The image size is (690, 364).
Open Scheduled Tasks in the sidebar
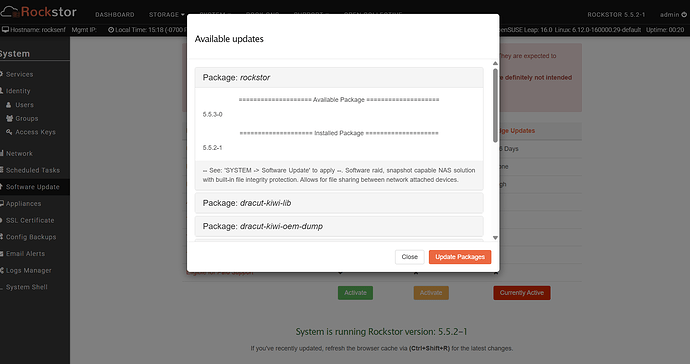(33, 170)
